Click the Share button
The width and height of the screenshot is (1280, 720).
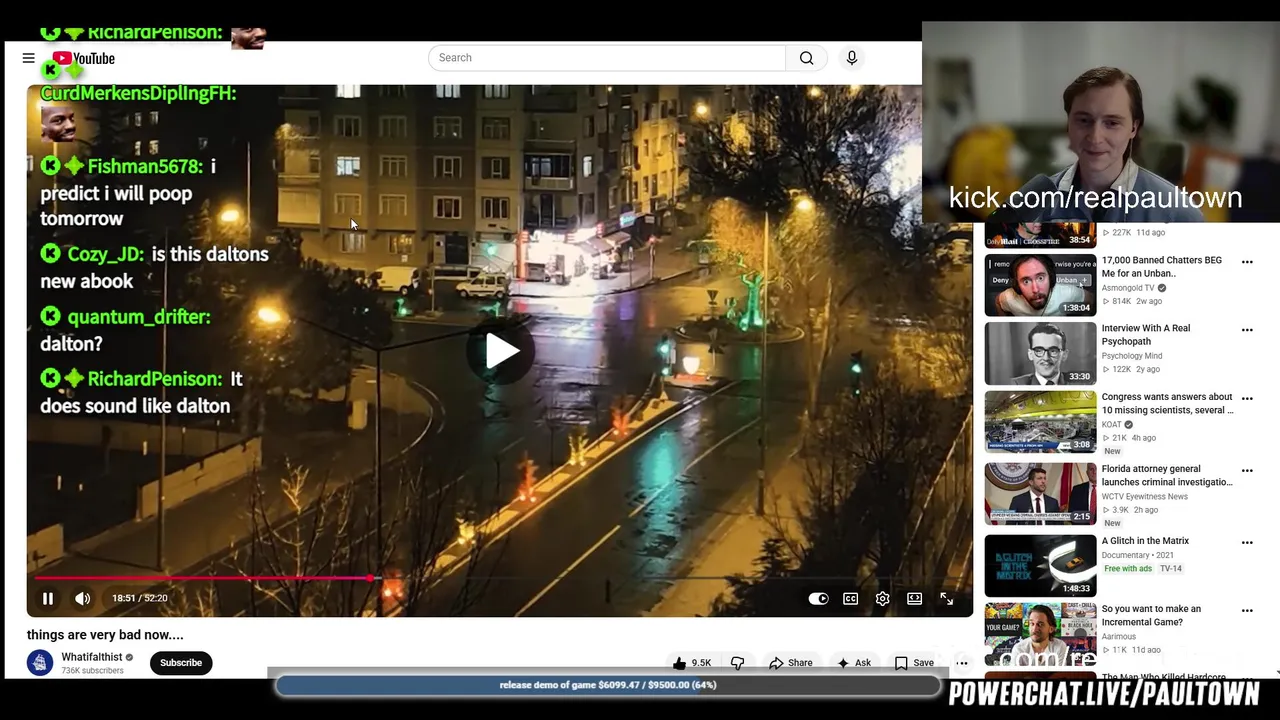790,663
